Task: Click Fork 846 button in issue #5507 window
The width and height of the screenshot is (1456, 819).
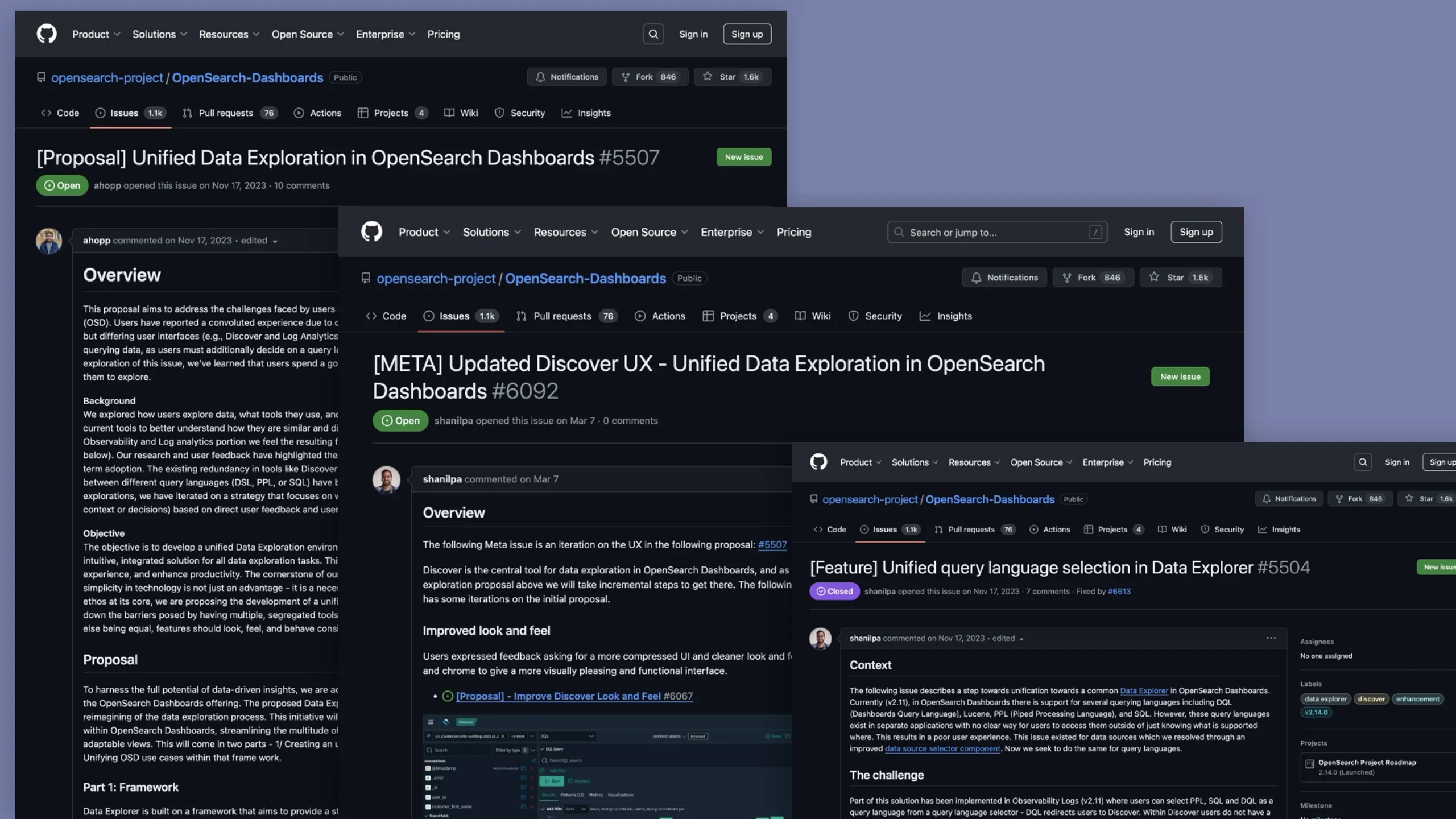Action: click(650, 77)
